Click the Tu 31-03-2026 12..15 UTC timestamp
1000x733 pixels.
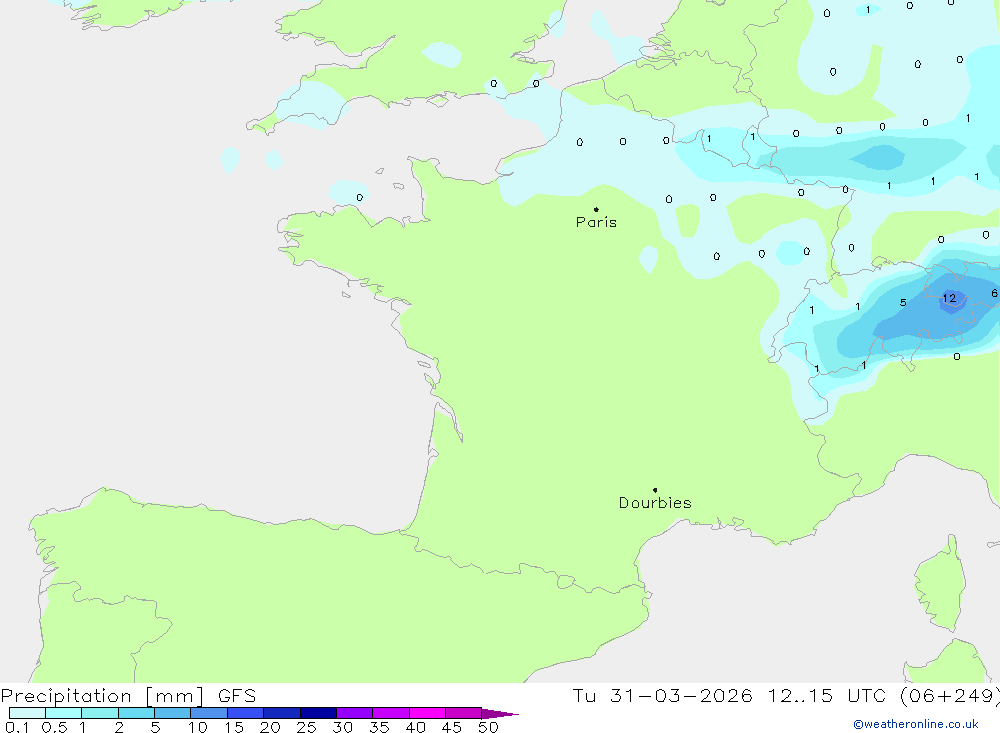click(786, 696)
